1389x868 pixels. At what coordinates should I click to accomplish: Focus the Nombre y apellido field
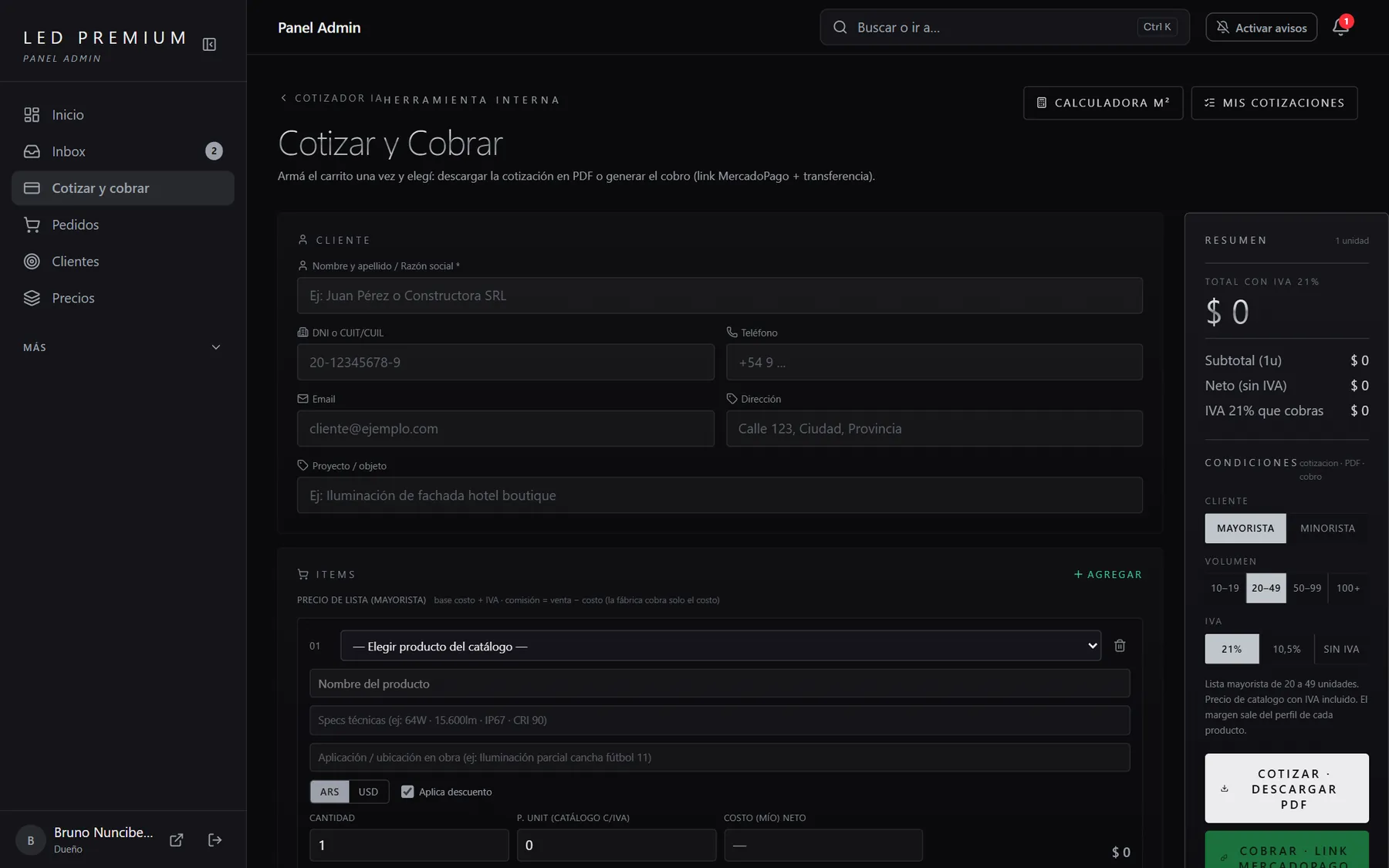719,296
